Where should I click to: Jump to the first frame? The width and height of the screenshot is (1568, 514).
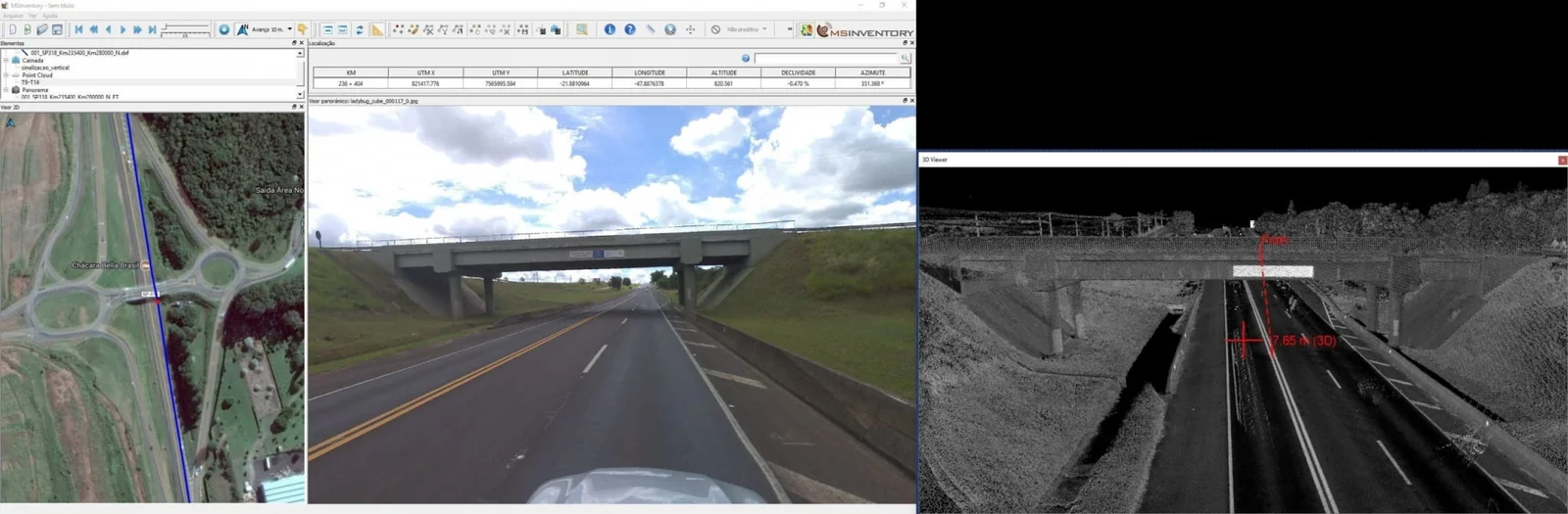(x=79, y=29)
